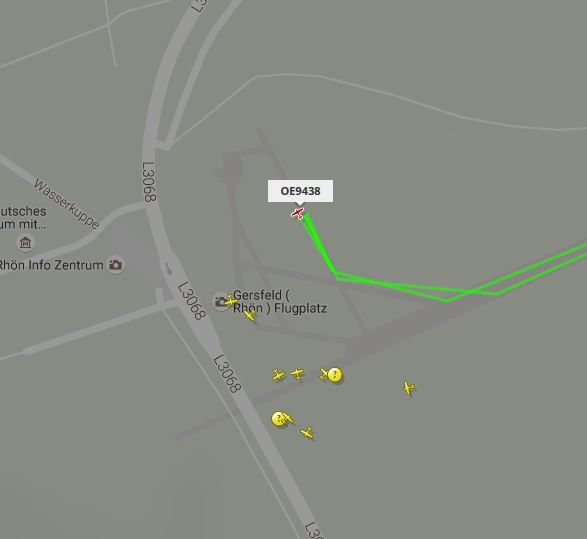Click the lower question mark marker near L3068
Viewport: 587px width, 539px height.
coord(279,419)
